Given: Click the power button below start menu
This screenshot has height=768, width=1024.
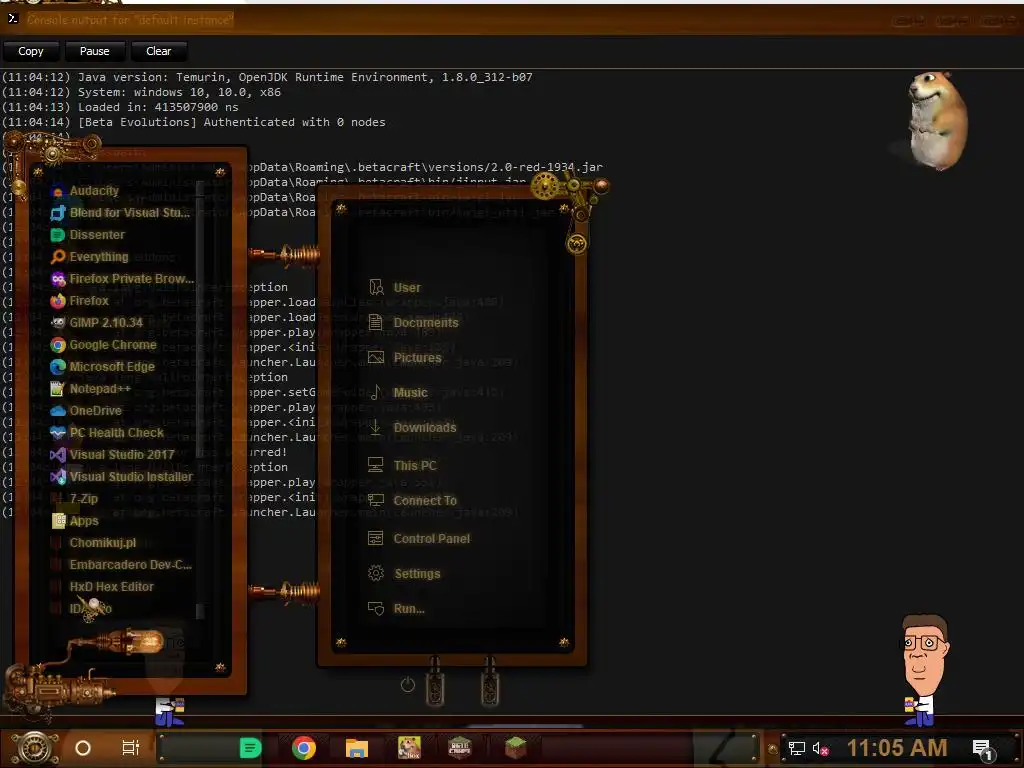Looking at the screenshot, I should [408, 685].
